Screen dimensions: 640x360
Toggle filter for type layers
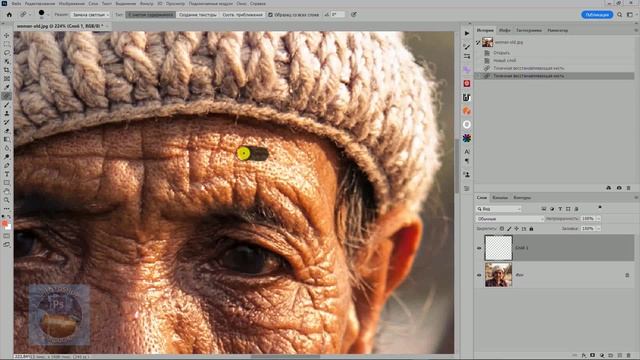(560, 209)
